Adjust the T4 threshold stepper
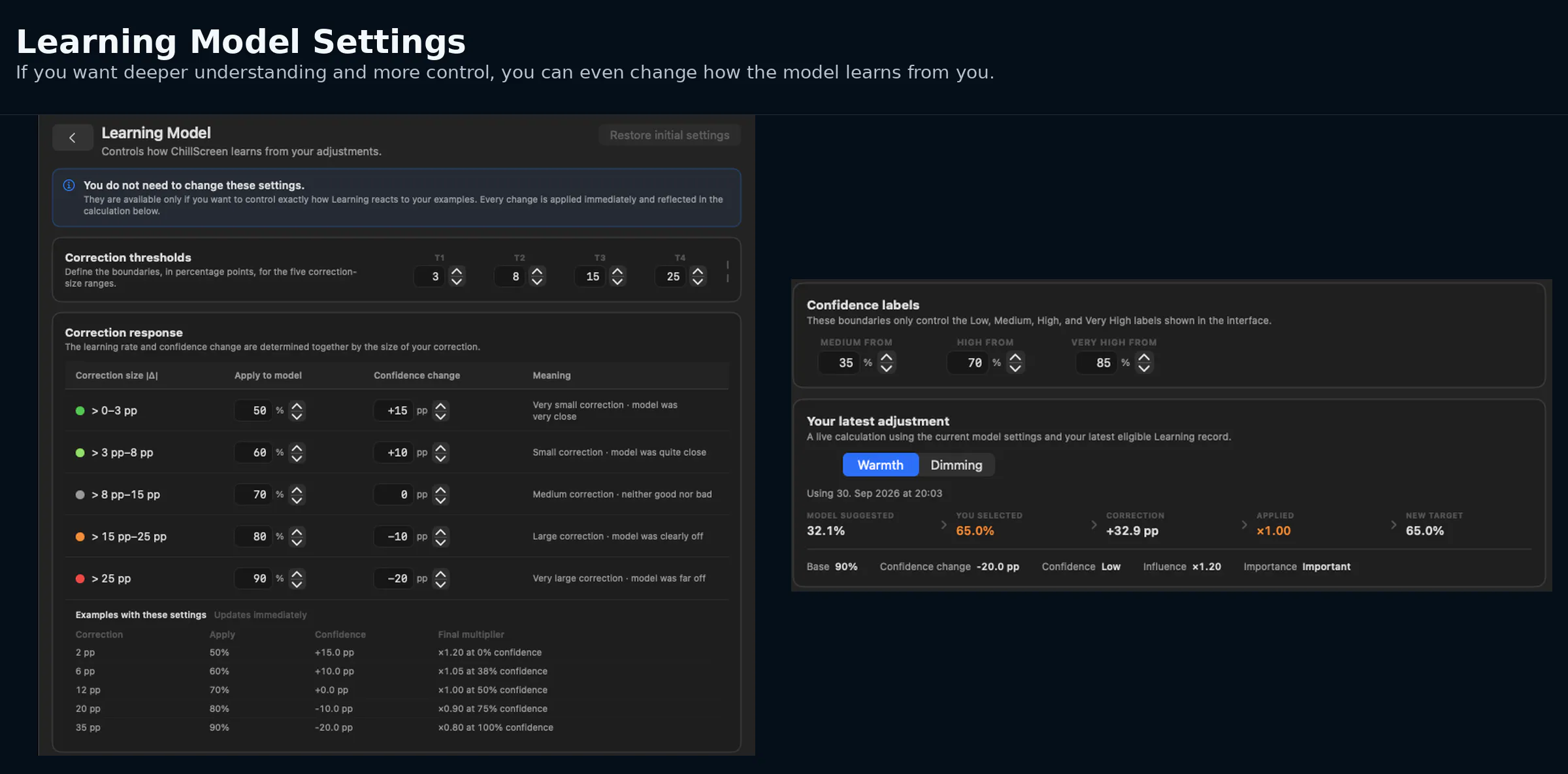Screen dimensions: 1568x774 [x=698, y=277]
